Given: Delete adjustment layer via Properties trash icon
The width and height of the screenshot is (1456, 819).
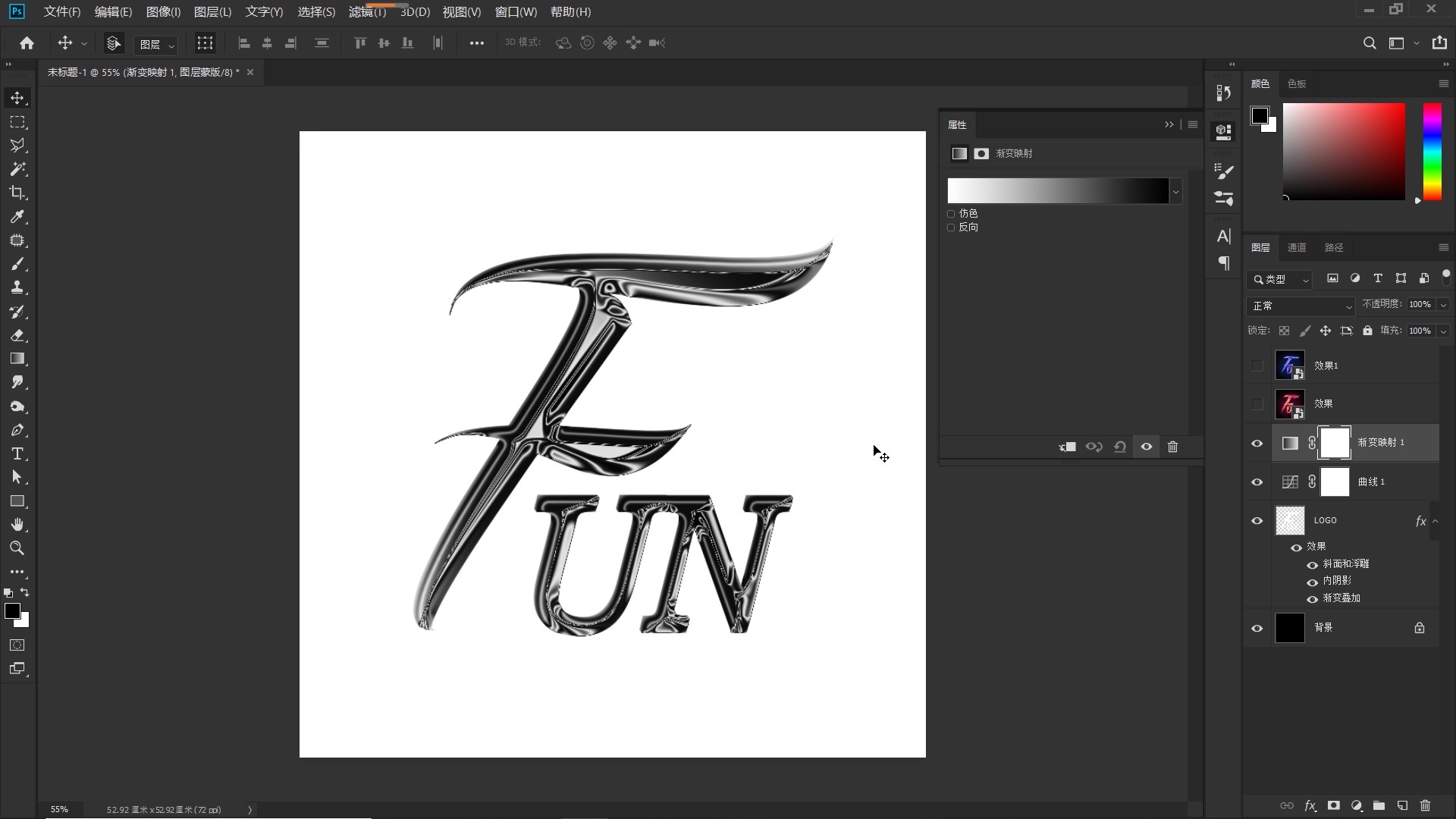Looking at the screenshot, I should tap(1172, 447).
